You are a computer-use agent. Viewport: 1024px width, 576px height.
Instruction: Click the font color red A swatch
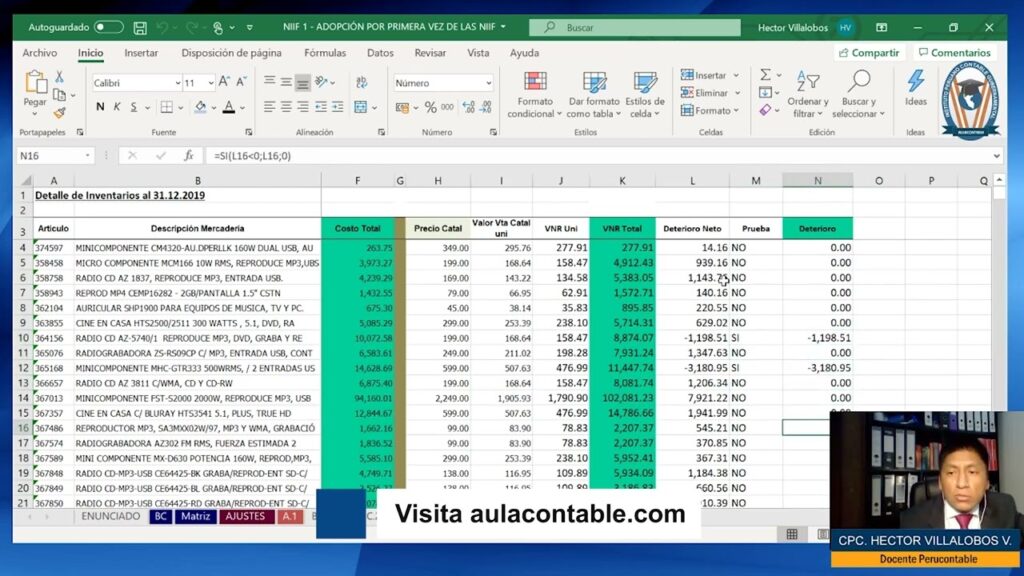(228, 107)
